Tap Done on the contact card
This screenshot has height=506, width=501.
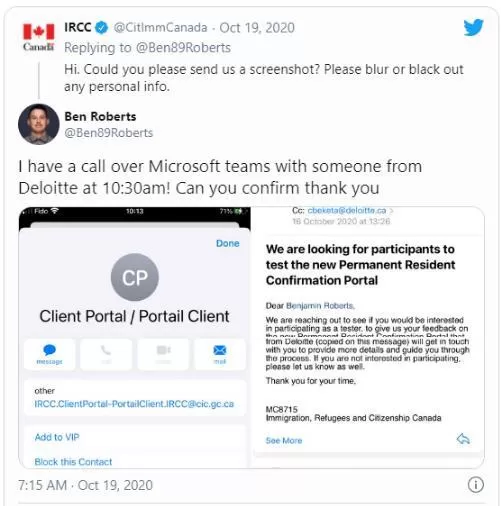click(x=228, y=243)
